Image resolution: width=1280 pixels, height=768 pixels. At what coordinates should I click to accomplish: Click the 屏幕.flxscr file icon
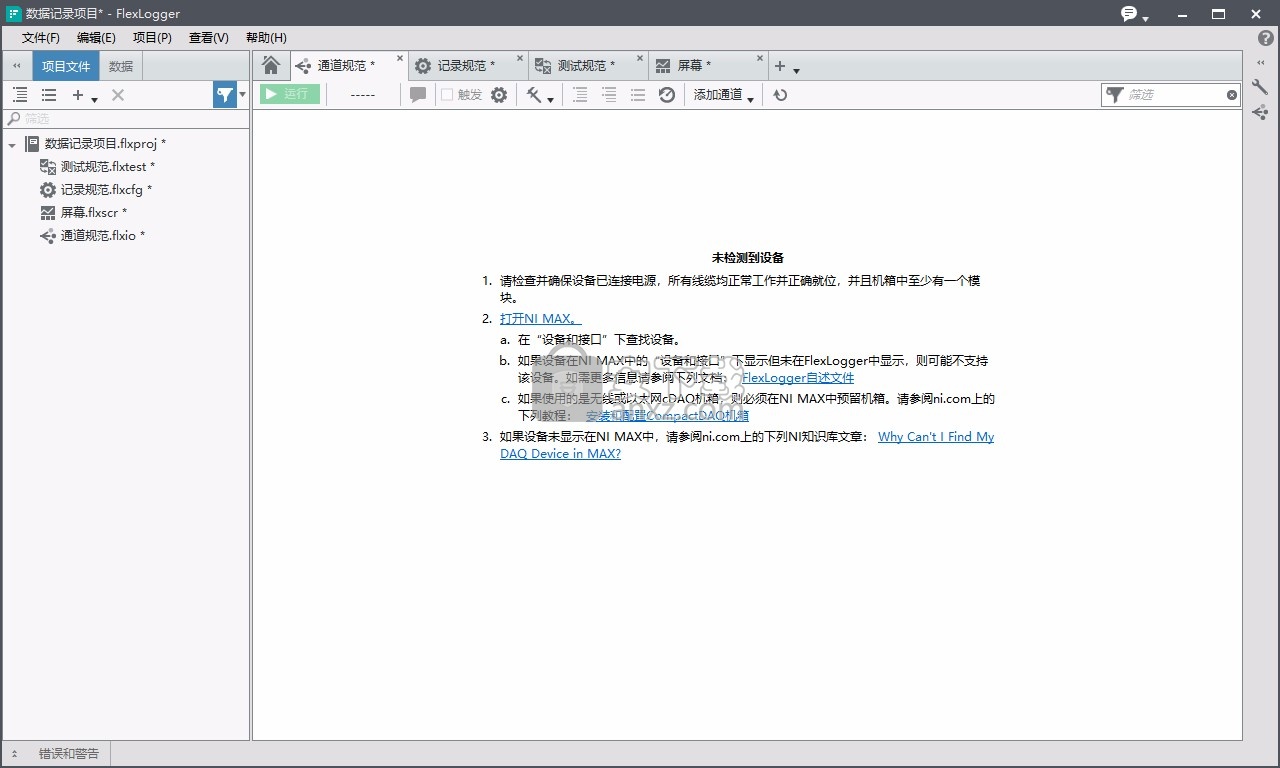point(47,213)
